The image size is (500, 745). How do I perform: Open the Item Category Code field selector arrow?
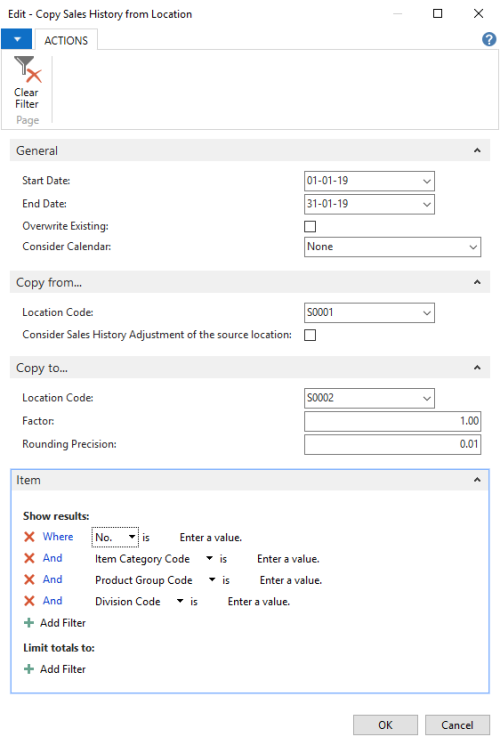point(209,559)
